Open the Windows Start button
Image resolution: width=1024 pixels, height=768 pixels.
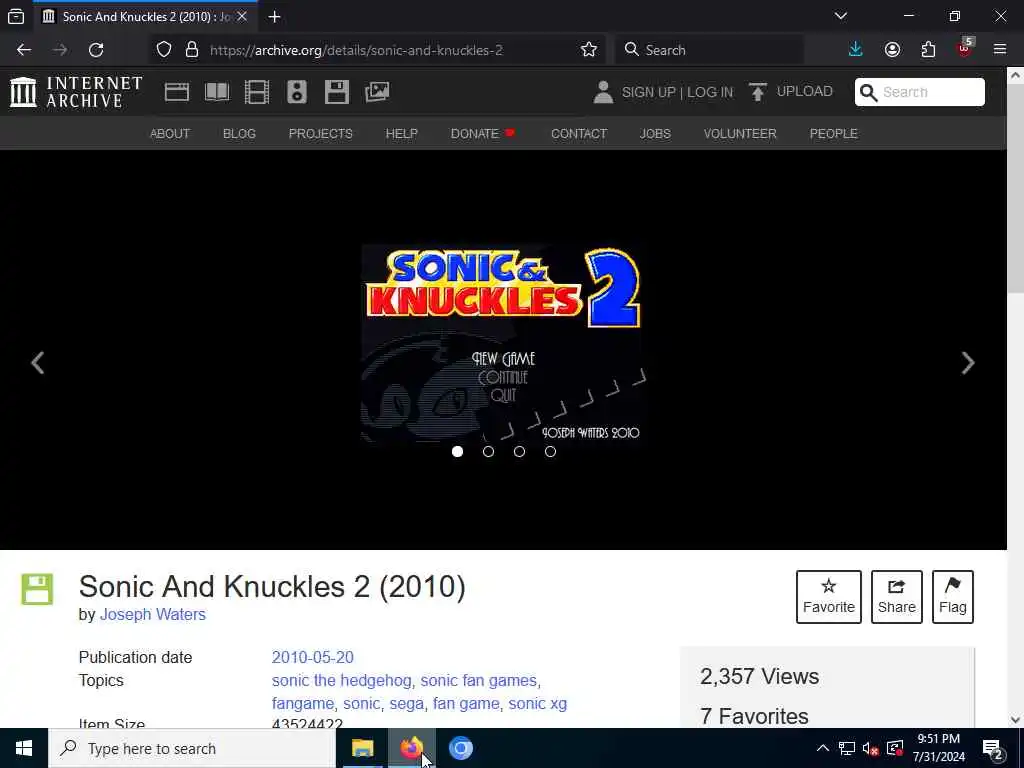24,748
